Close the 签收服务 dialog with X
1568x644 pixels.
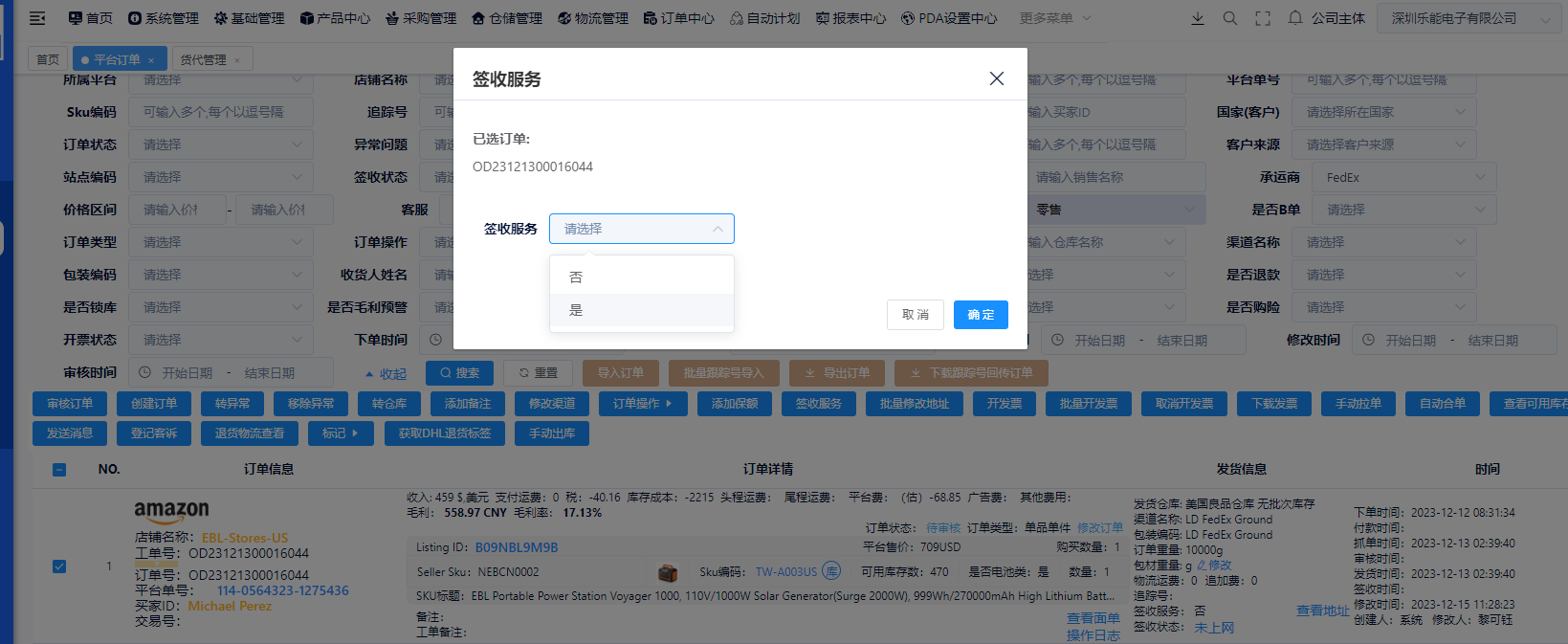tap(997, 78)
